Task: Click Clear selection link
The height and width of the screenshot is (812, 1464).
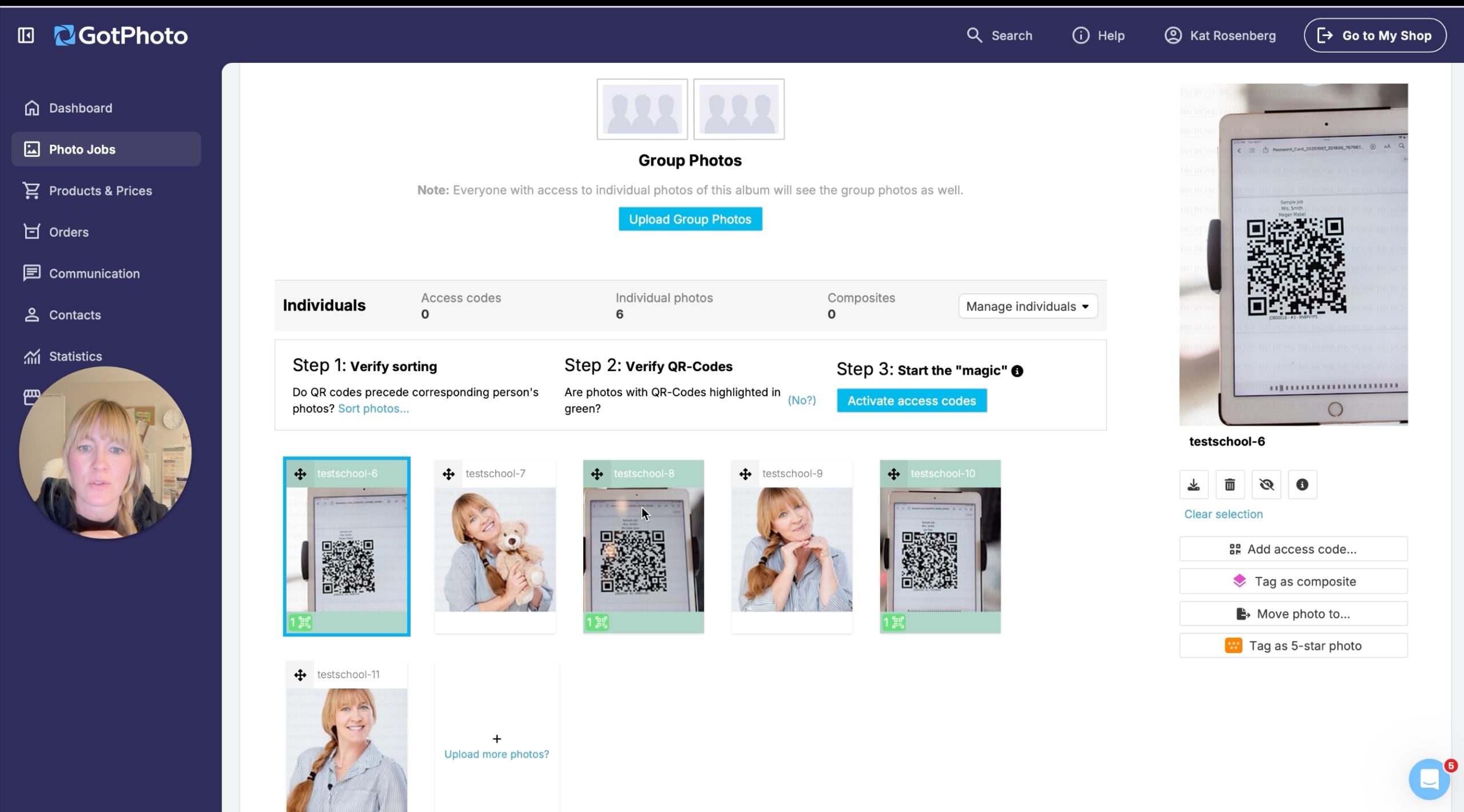Action: pyautogui.click(x=1223, y=514)
